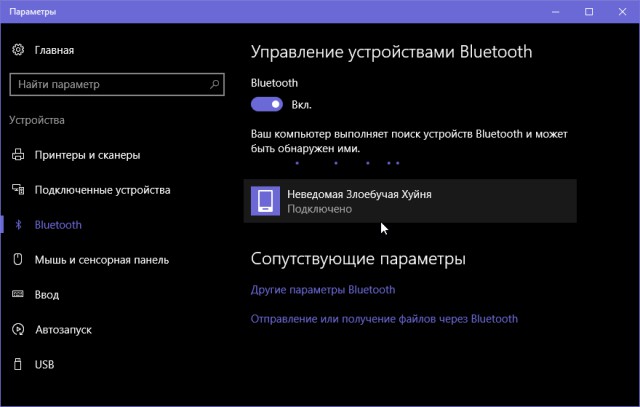This screenshot has height=407, width=640.
Task: Minimize the Параметры window
Action: point(556,12)
